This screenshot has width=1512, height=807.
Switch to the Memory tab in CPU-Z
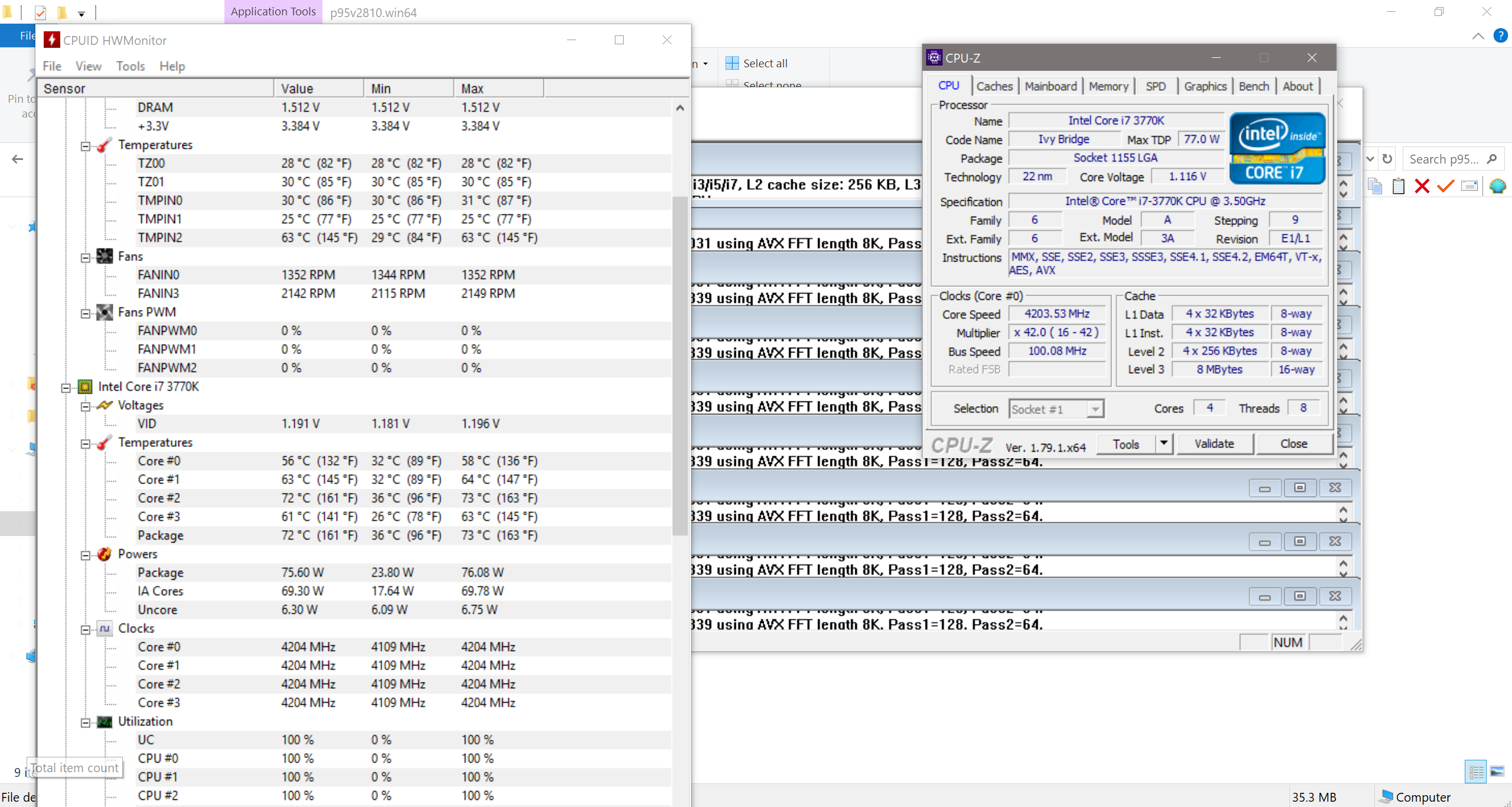point(1109,86)
